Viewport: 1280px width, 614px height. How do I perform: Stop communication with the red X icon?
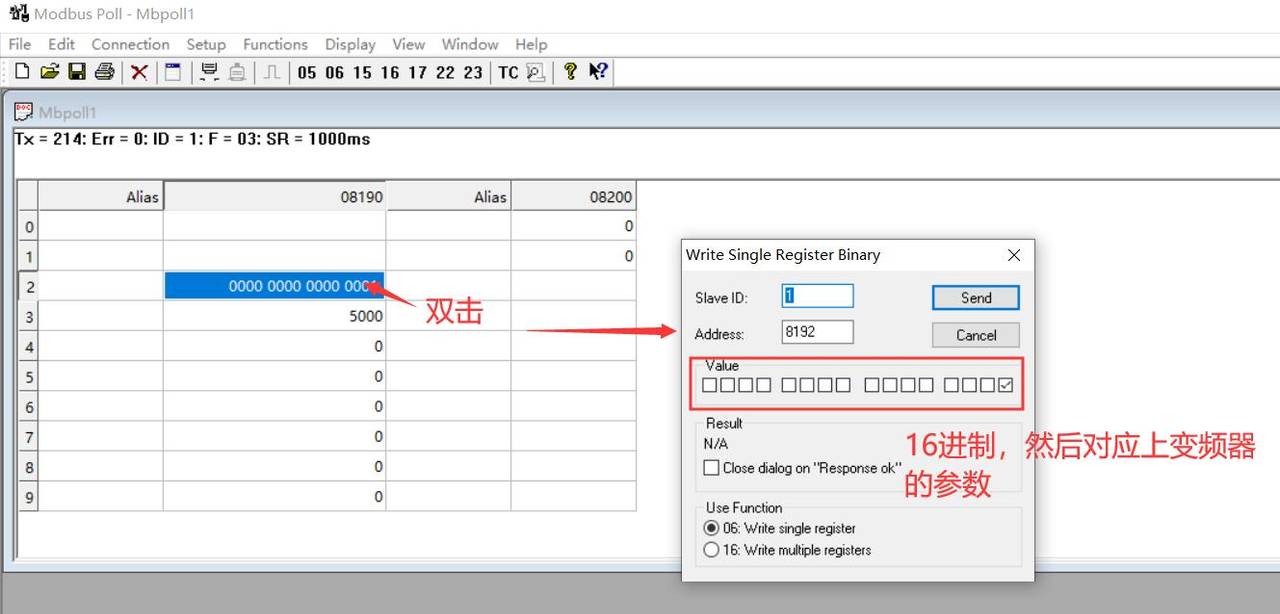(139, 71)
